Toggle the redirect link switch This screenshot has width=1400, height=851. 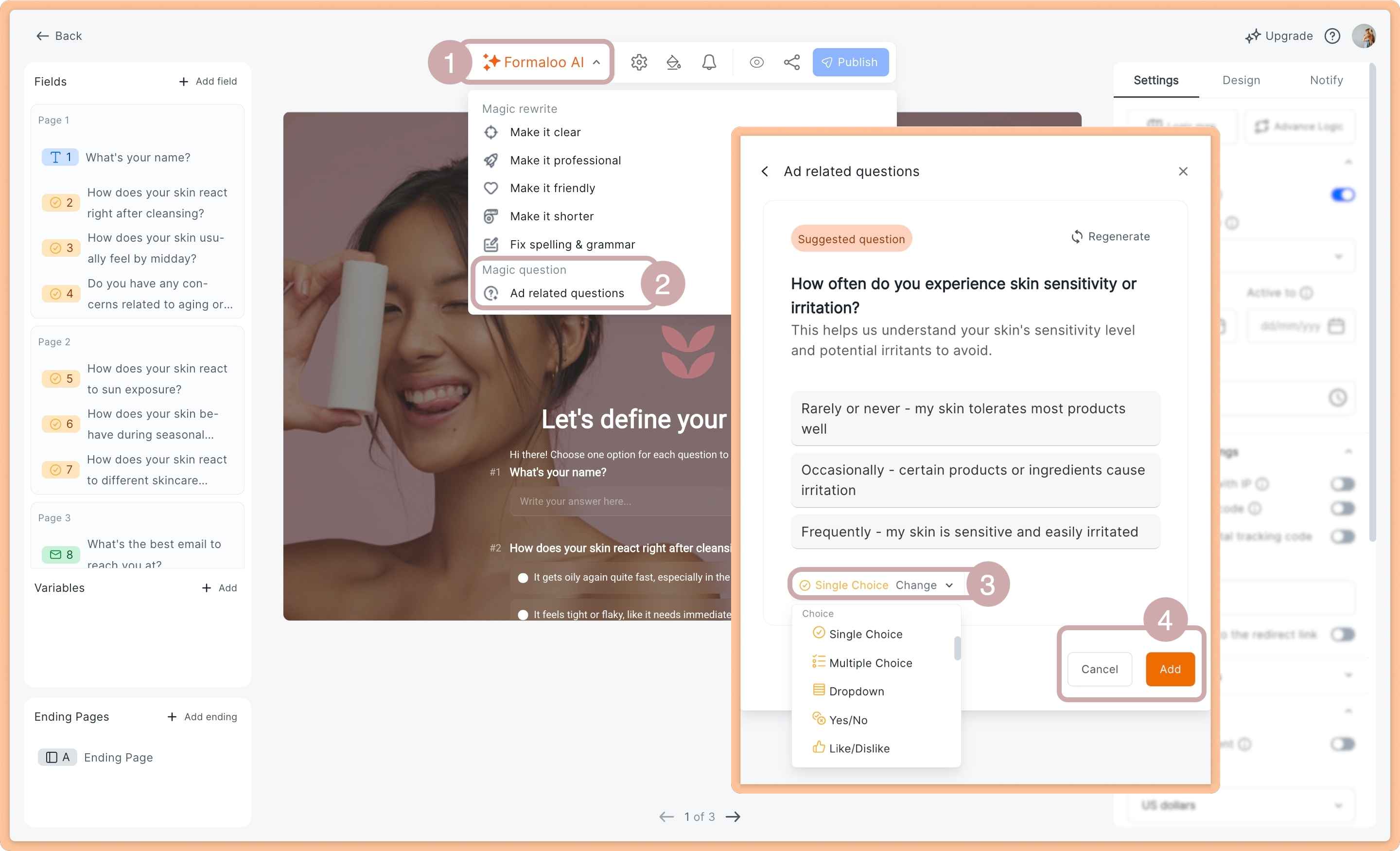(1343, 635)
